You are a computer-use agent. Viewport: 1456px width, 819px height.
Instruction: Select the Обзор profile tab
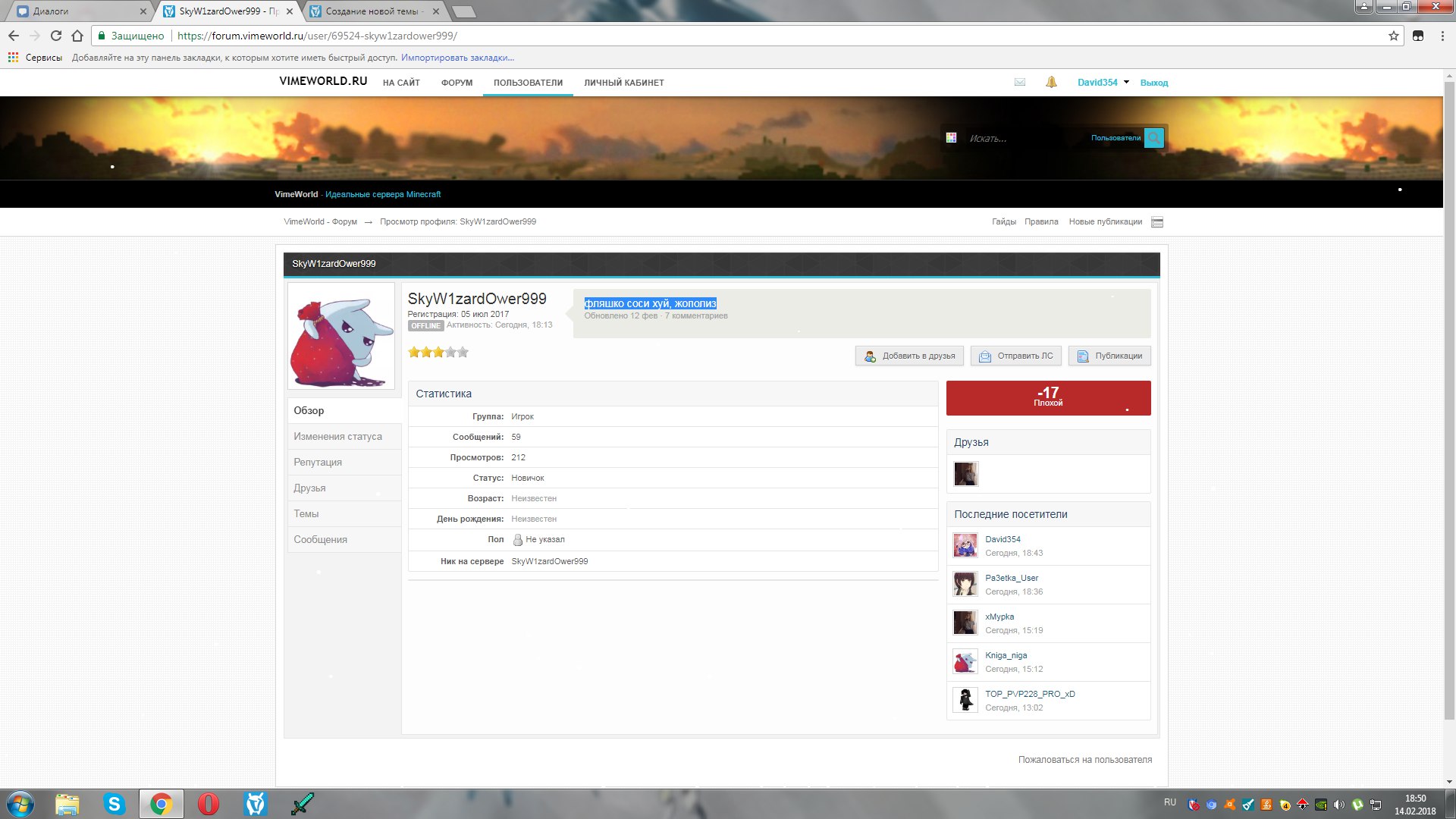344,410
